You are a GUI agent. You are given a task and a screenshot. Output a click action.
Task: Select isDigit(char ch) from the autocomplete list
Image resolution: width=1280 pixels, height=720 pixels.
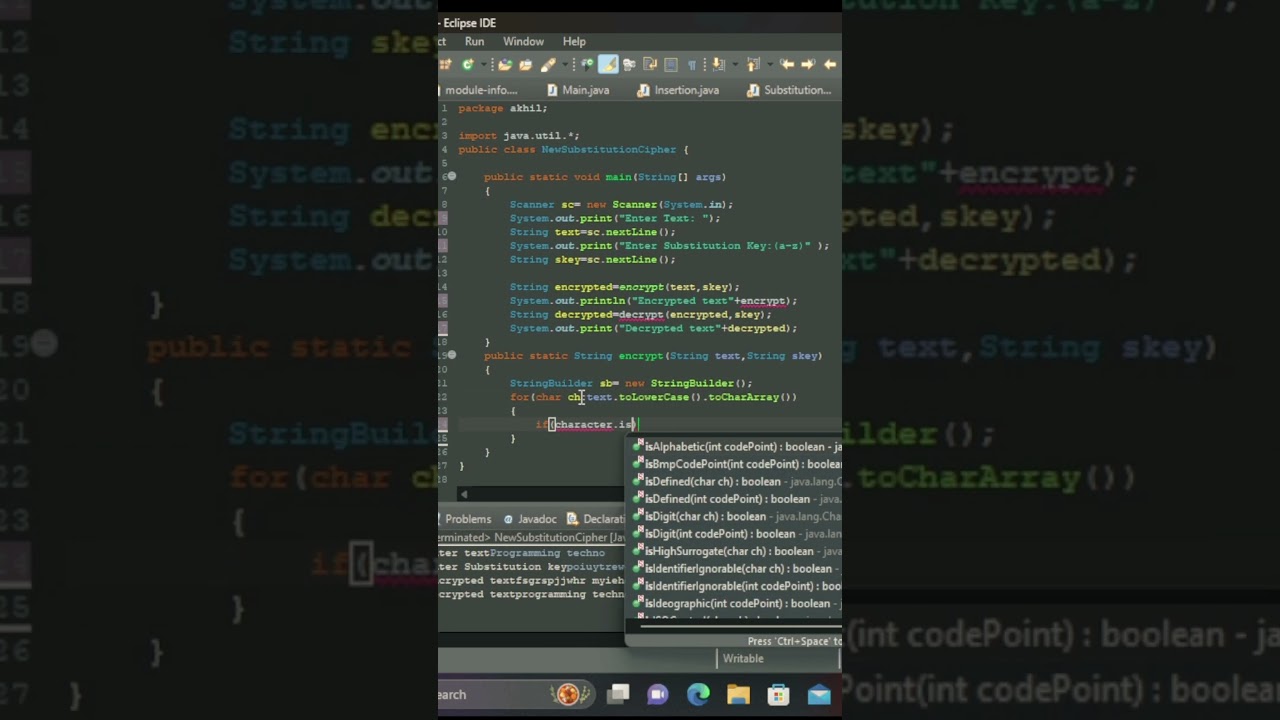point(705,517)
